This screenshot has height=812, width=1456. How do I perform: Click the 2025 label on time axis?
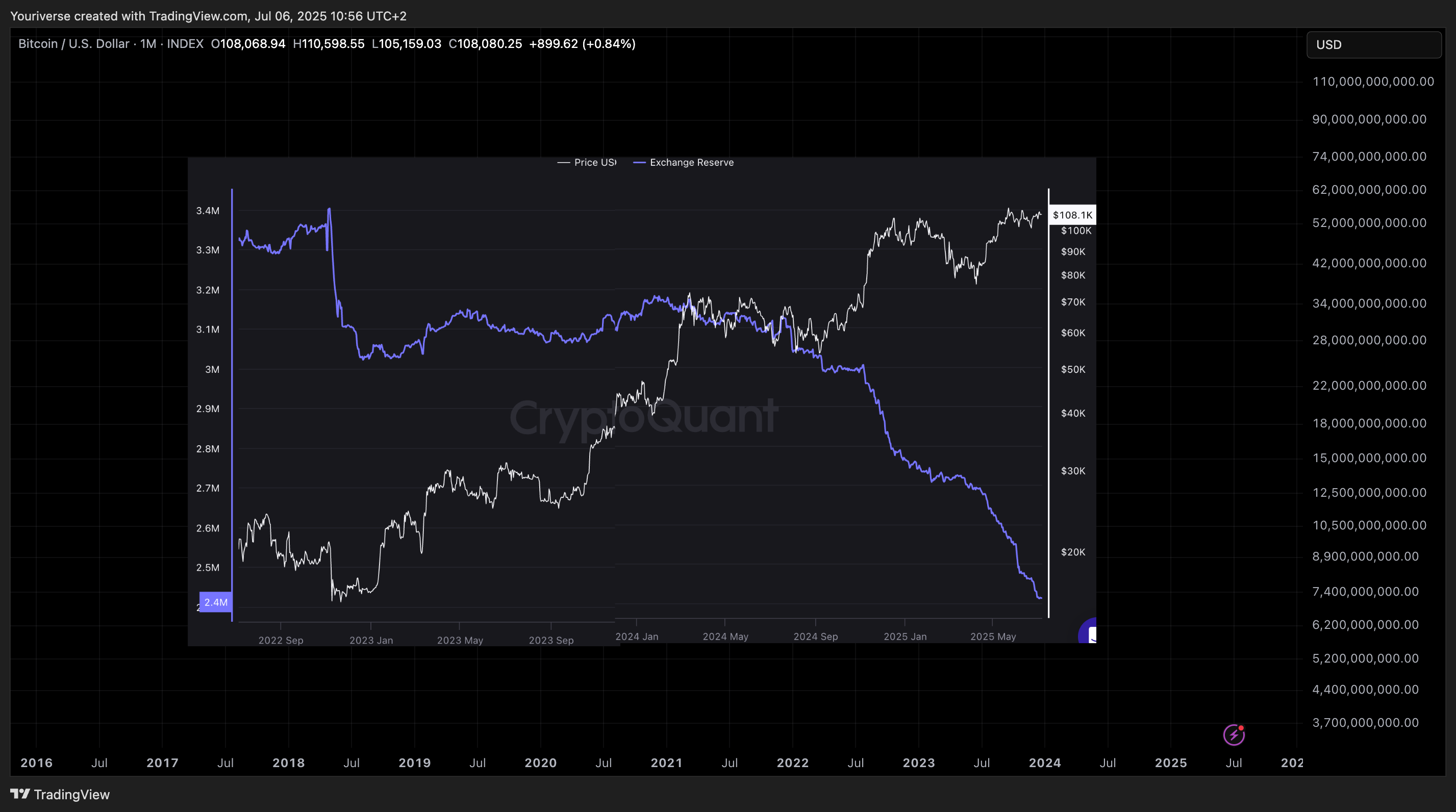click(1171, 763)
